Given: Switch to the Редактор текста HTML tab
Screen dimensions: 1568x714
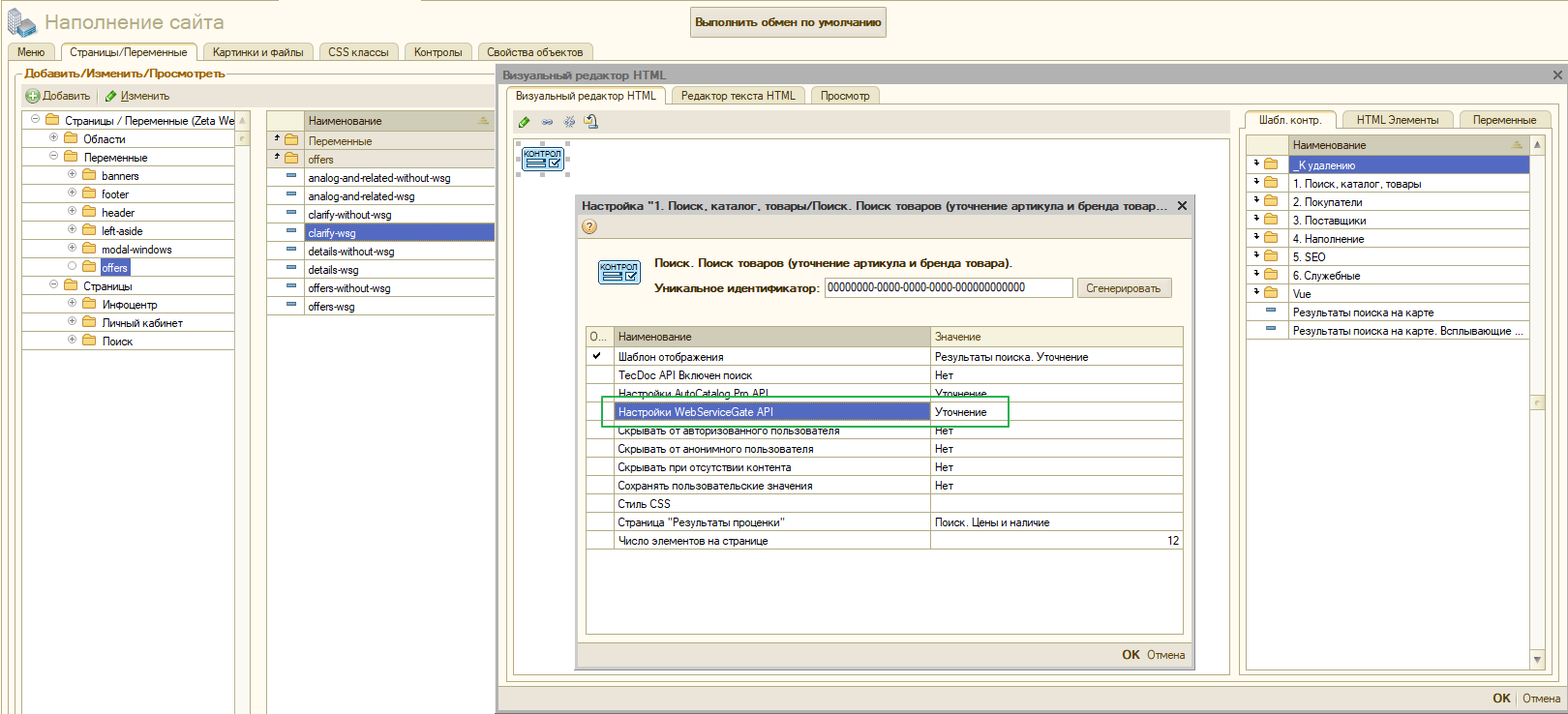Looking at the screenshot, I should point(738,96).
